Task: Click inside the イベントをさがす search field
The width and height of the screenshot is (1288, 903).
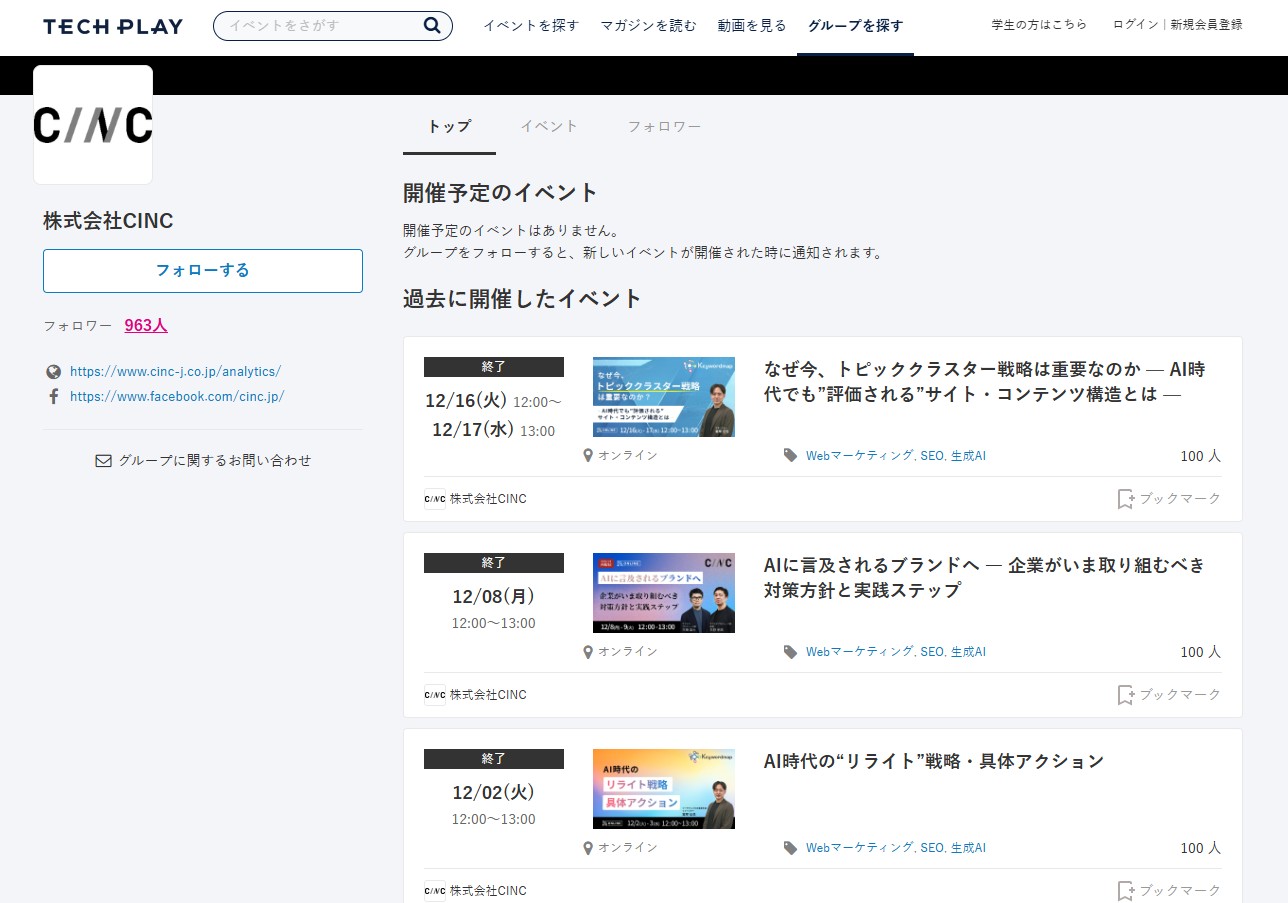Action: click(320, 25)
